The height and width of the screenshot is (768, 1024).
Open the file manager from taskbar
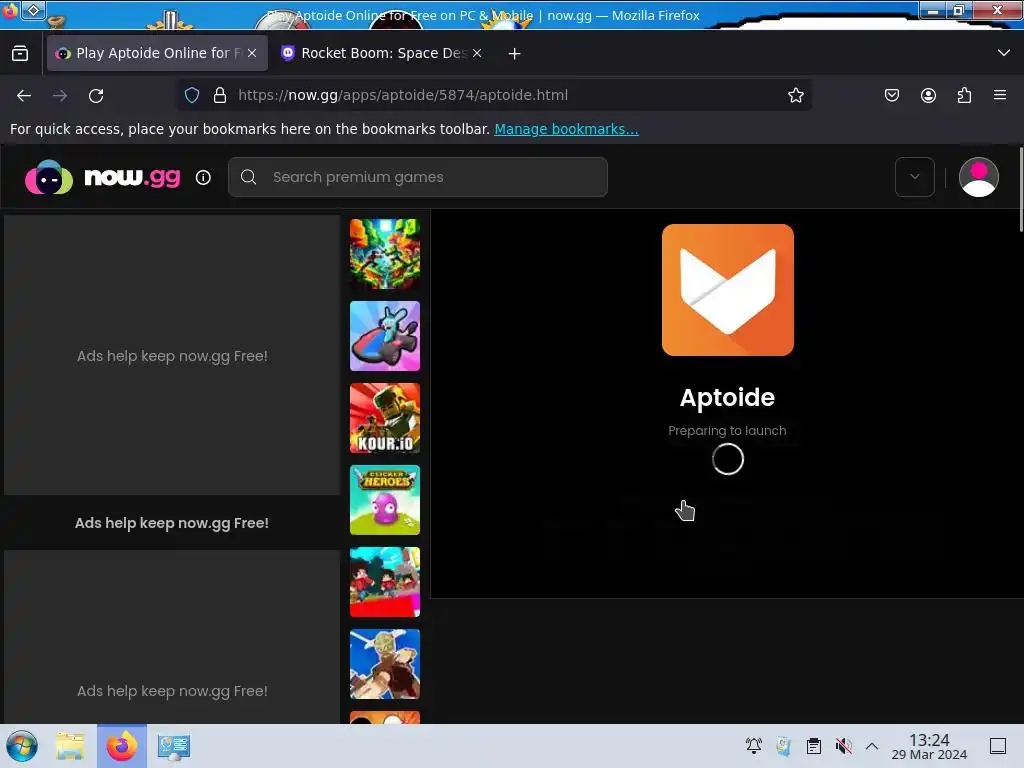[70, 746]
